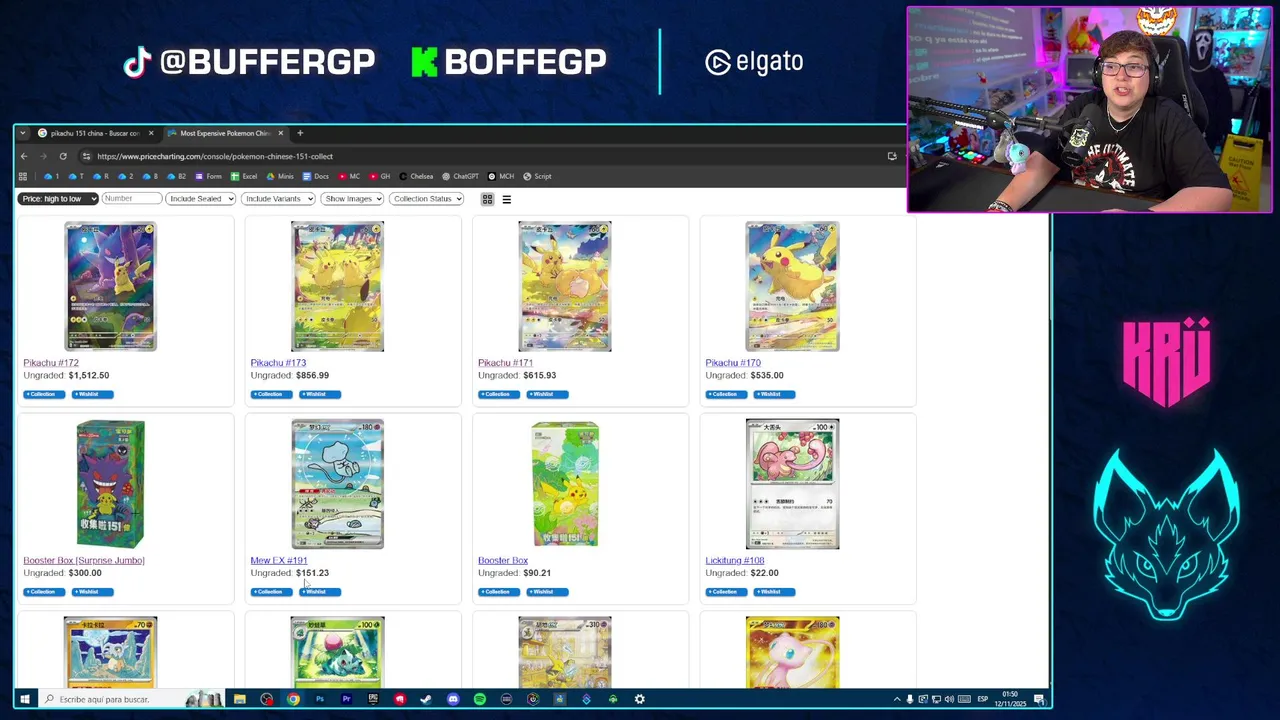The image size is (1280, 720).
Task: Reload the PriceCharting page
Action: pos(63,156)
